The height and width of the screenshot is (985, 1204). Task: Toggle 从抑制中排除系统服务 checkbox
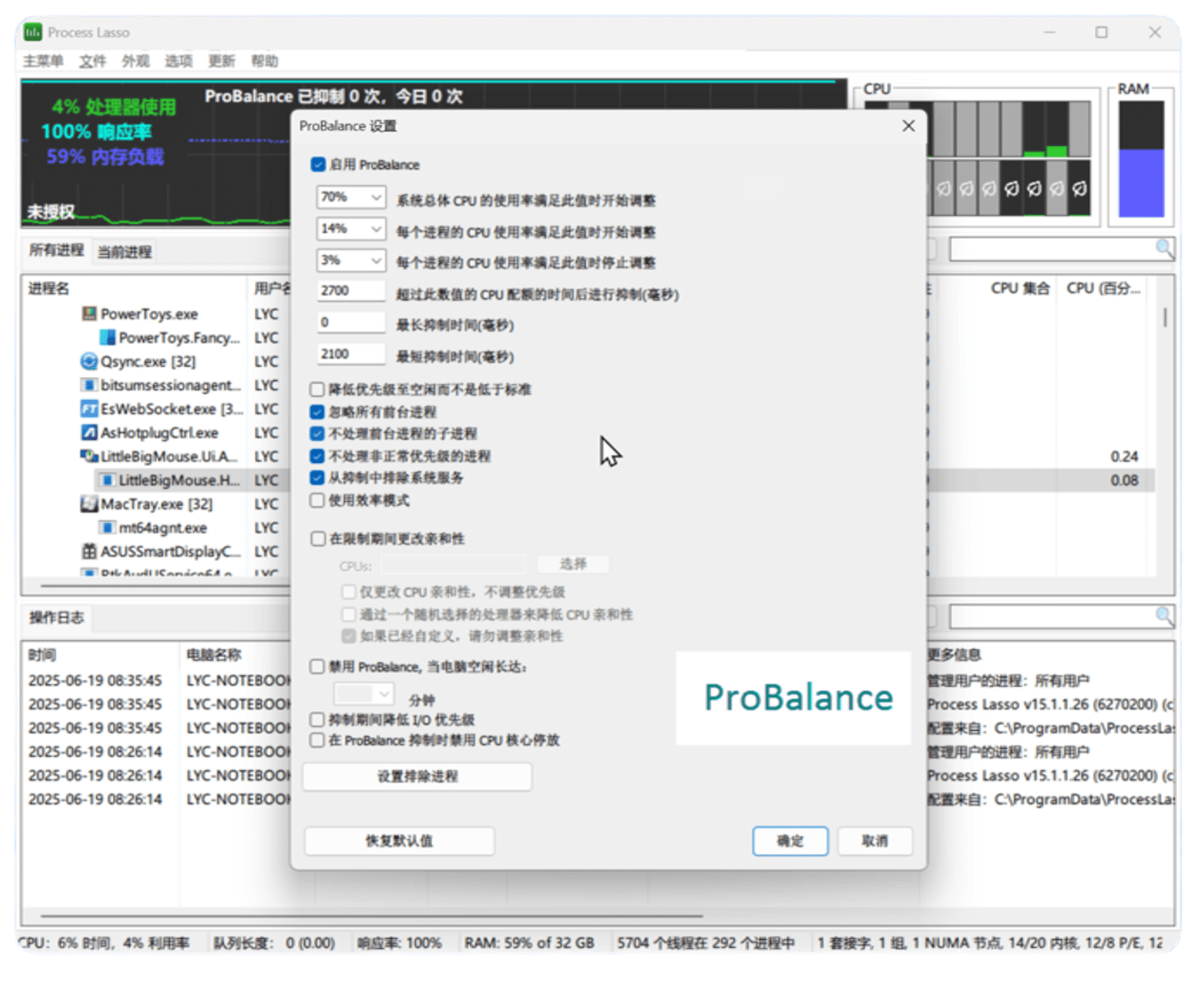coord(317,478)
